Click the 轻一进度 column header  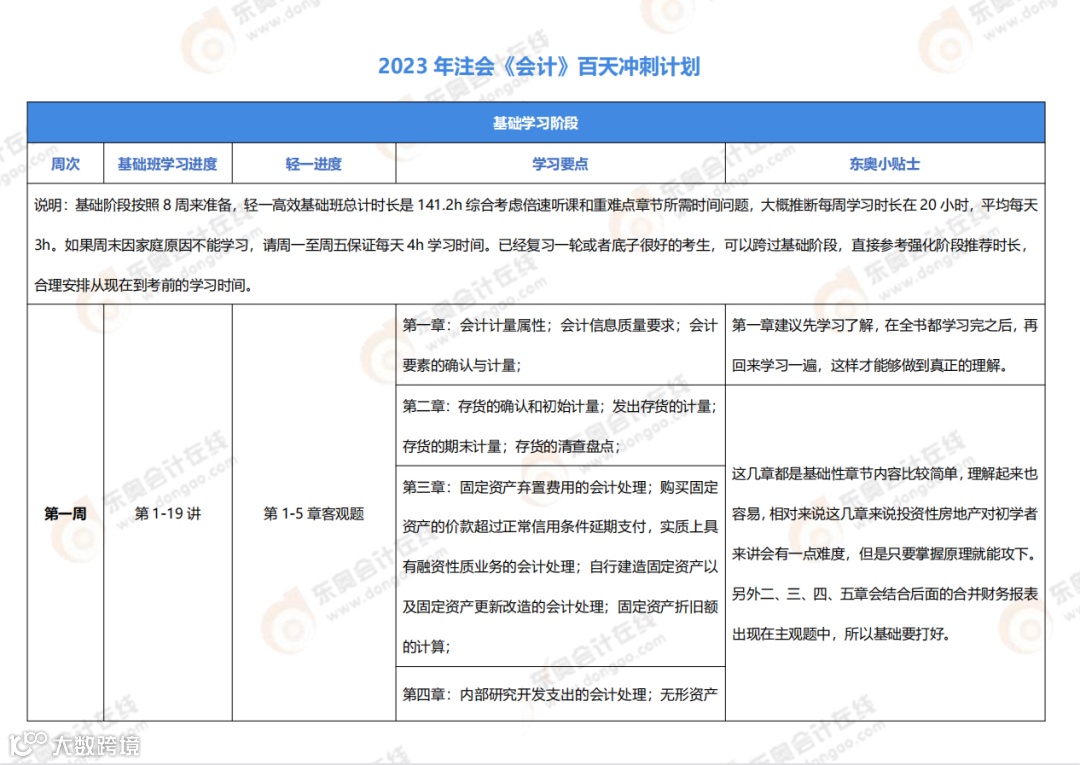(314, 164)
